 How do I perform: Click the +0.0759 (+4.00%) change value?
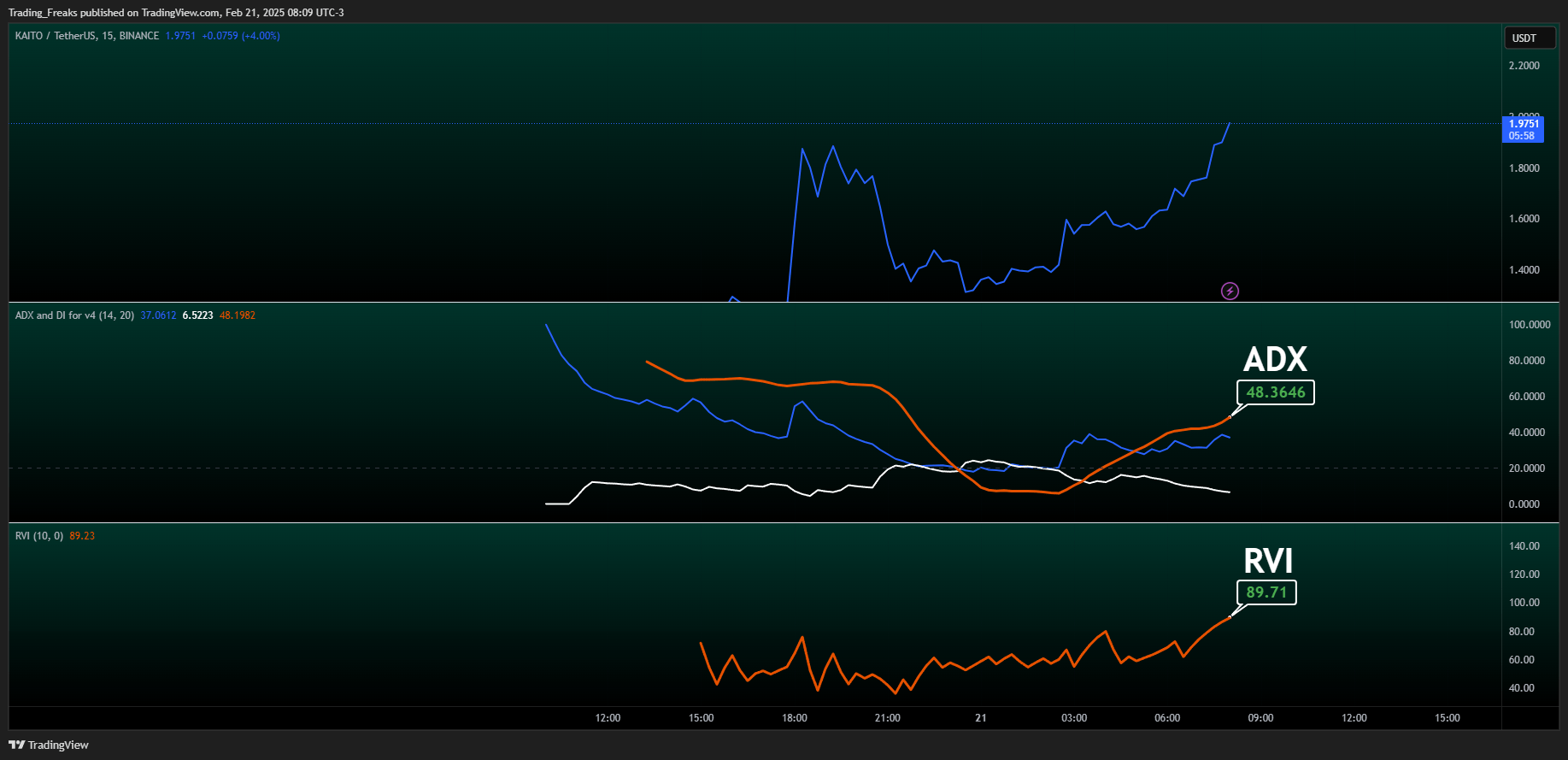(x=241, y=36)
